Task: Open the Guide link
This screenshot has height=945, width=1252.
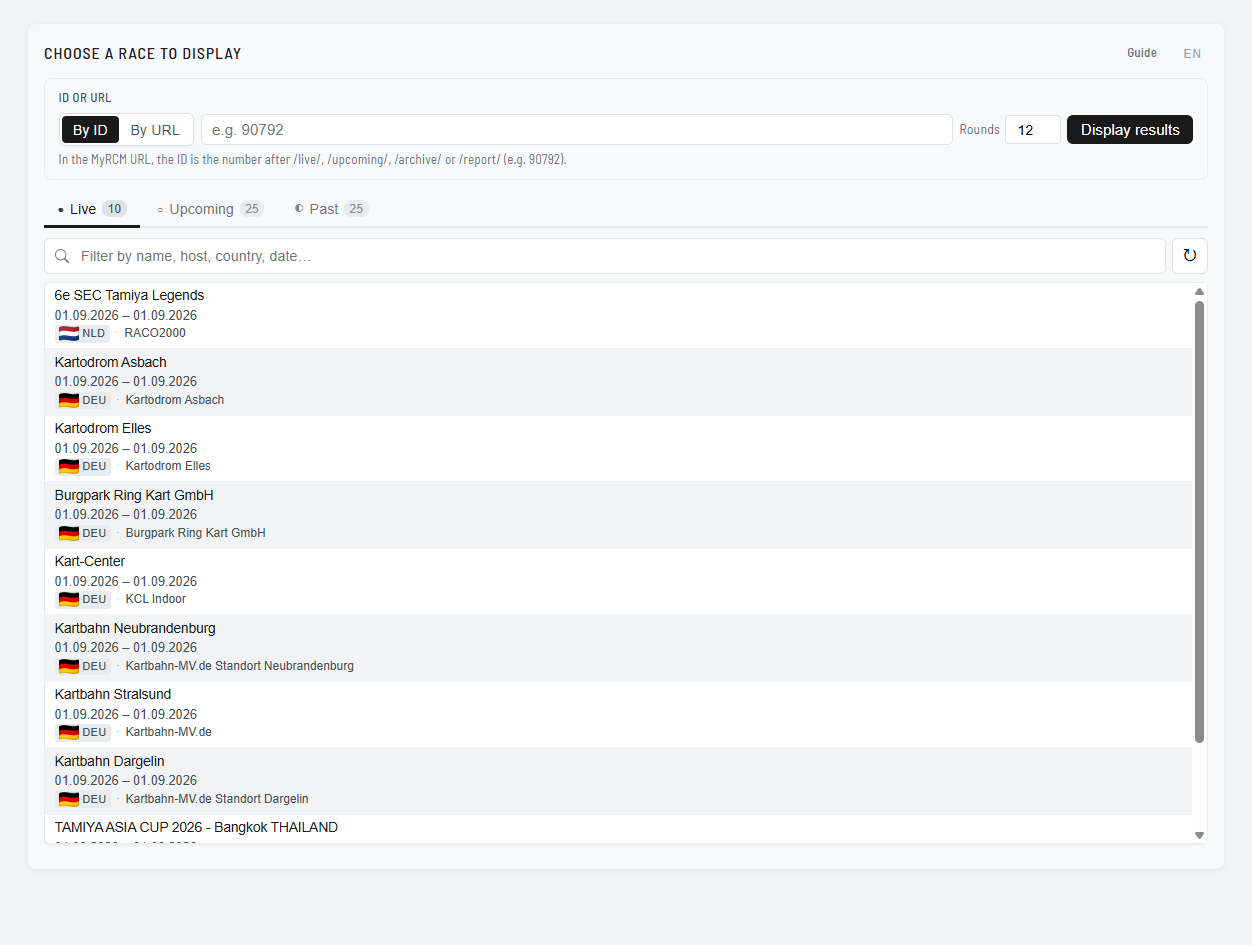Action: coord(1142,53)
